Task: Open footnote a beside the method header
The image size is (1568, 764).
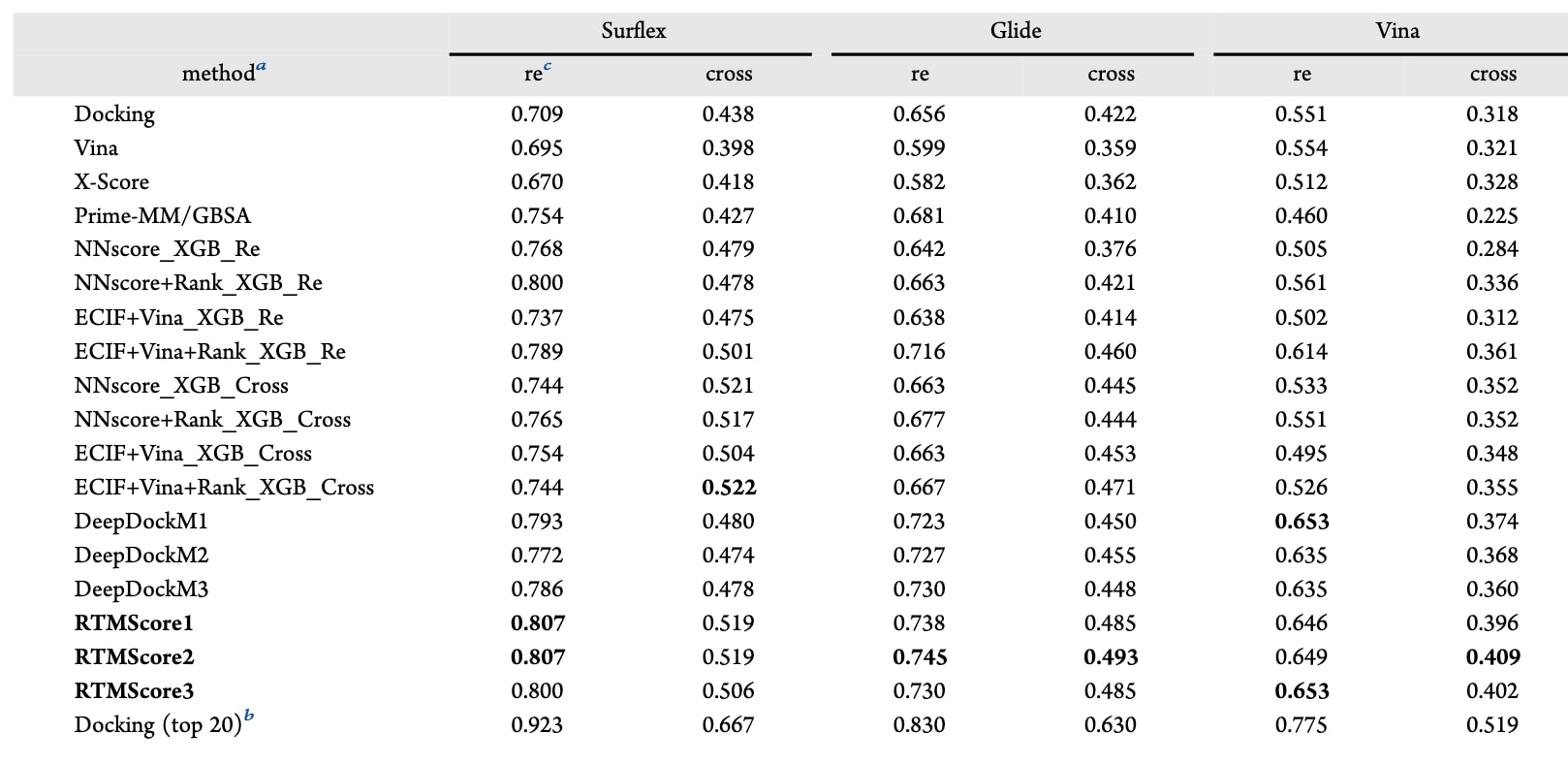Action: coord(262,67)
